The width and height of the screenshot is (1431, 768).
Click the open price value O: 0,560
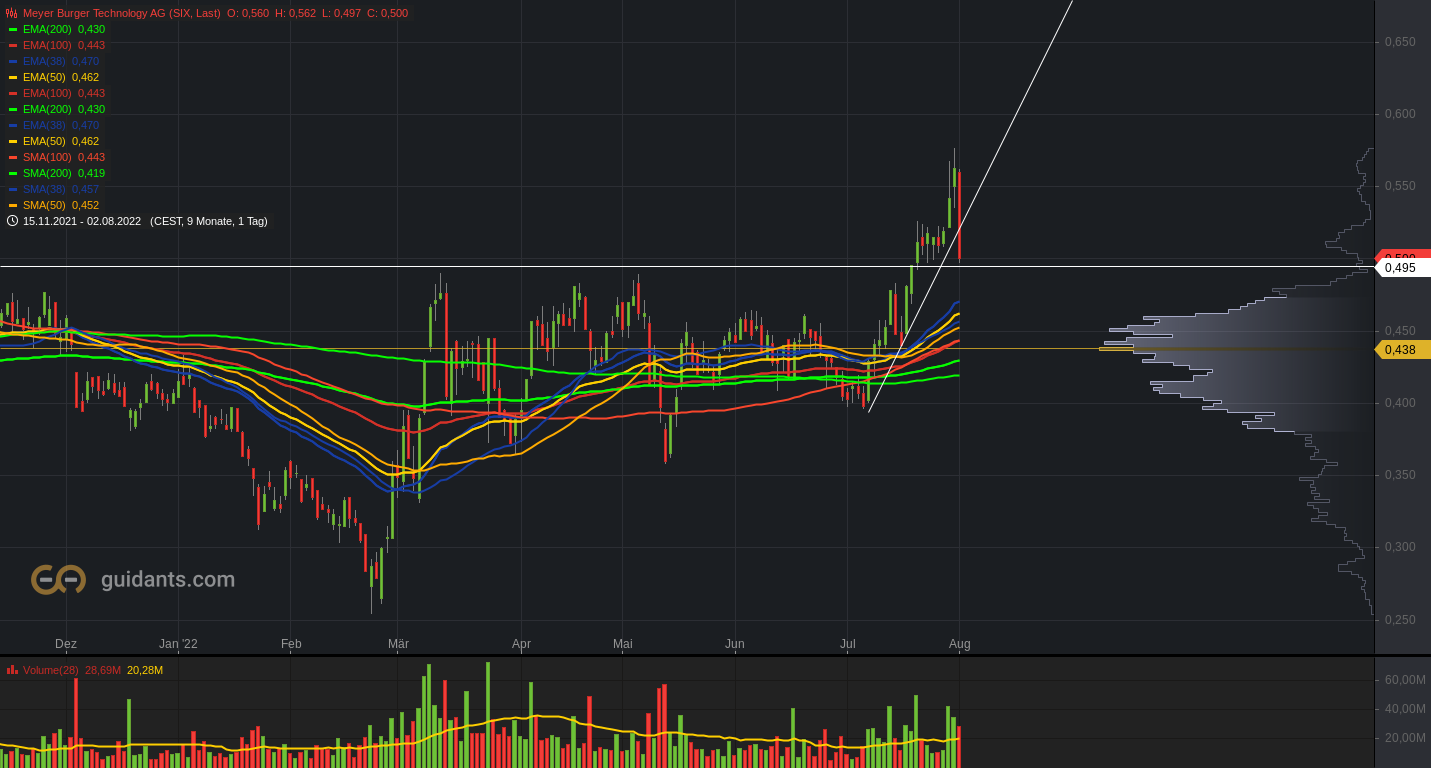pos(248,13)
